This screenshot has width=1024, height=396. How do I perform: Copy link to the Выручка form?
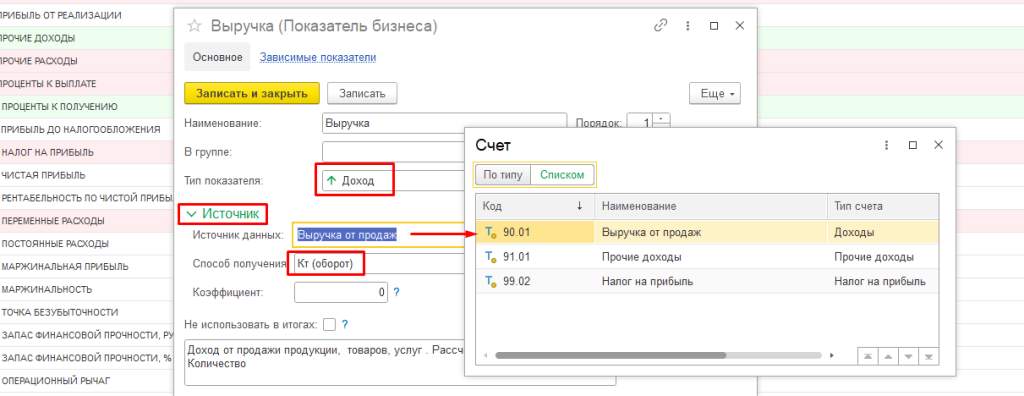click(661, 26)
